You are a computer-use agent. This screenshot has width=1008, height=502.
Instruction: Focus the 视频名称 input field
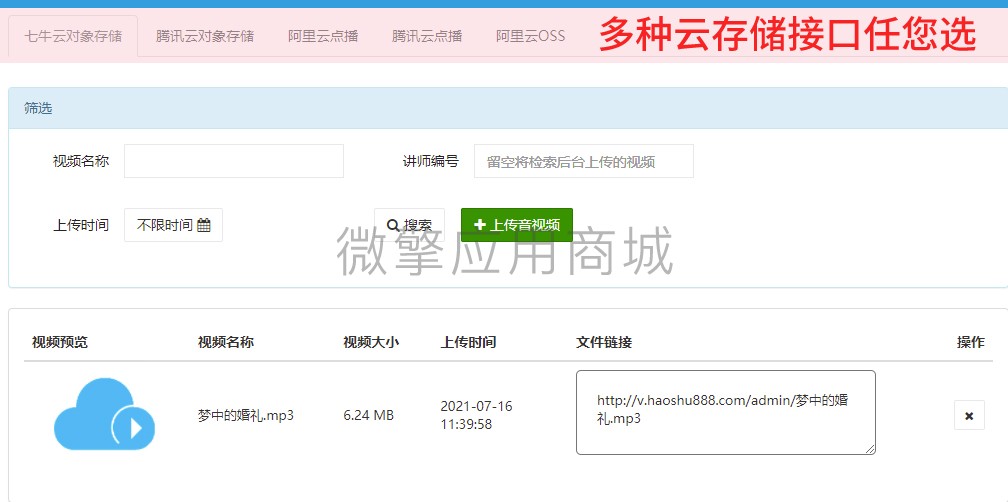click(233, 161)
